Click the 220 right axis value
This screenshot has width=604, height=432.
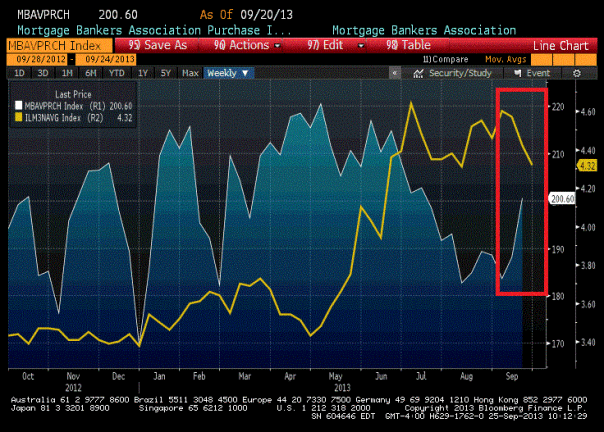pos(558,107)
